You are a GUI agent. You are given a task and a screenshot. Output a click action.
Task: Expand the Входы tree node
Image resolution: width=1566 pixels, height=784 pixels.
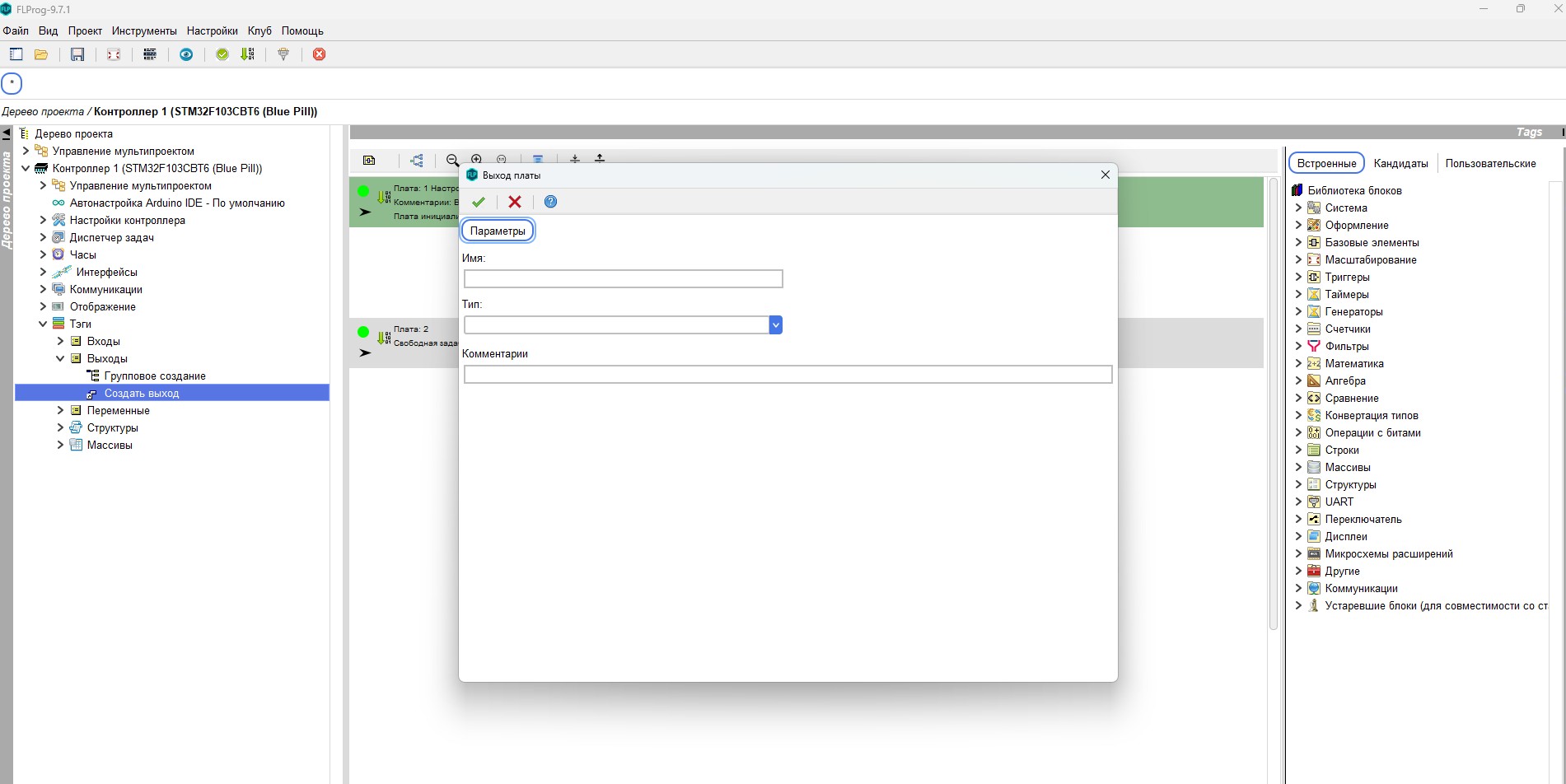(x=60, y=341)
